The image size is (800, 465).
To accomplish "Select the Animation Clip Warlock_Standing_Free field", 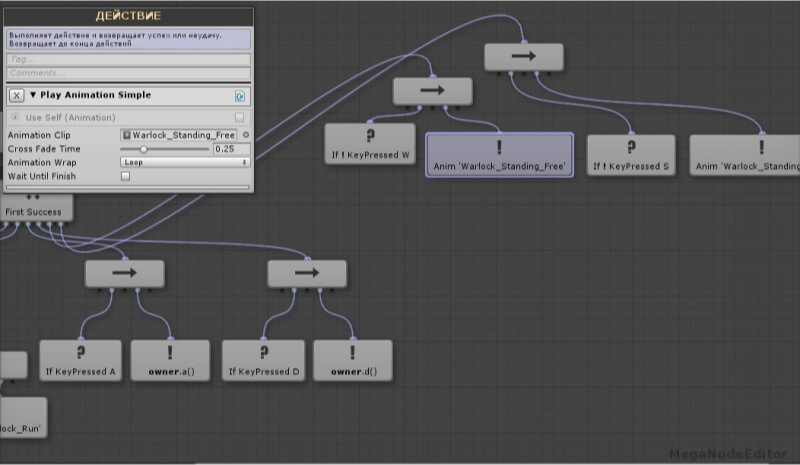I will tap(178, 134).
